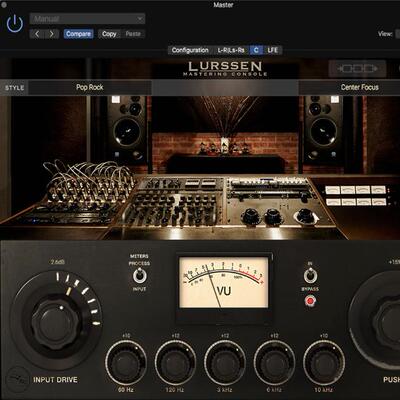
Task: Adjust the Input Drive knob
Action: [55, 322]
